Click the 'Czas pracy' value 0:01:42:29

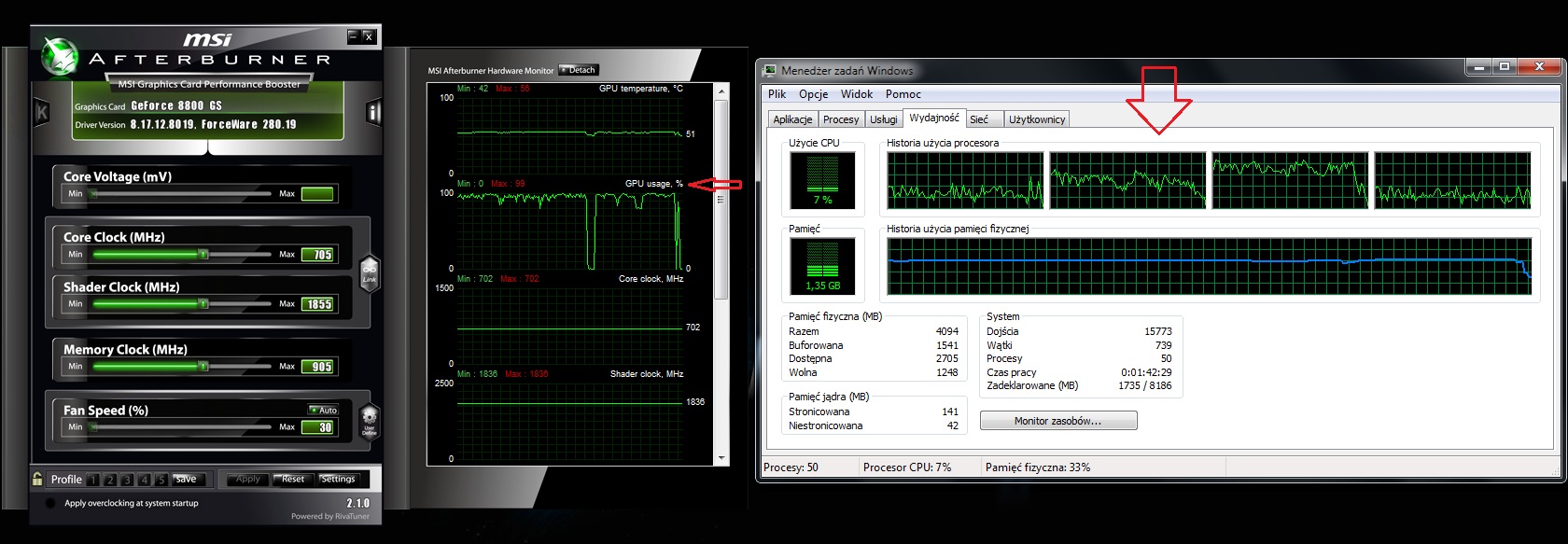[x=1146, y=372]
